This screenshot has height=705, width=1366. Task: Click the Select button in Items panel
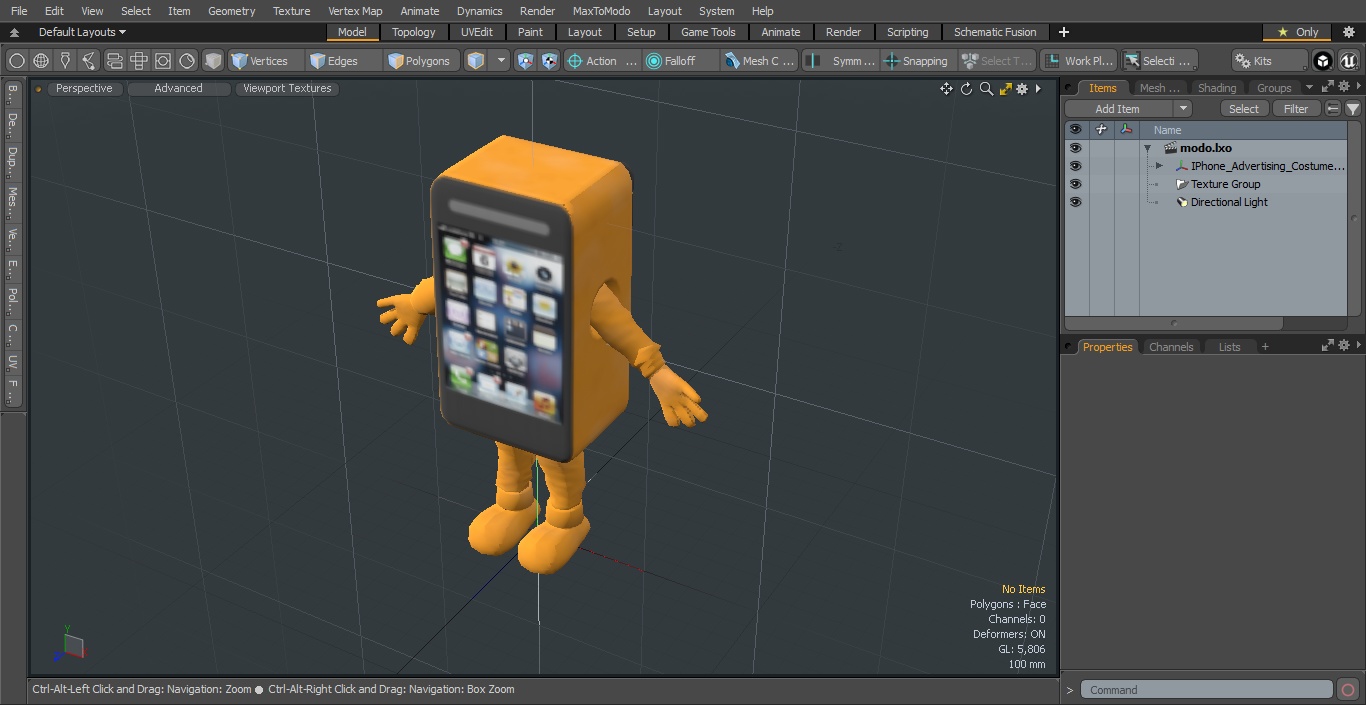(1244, 109)
